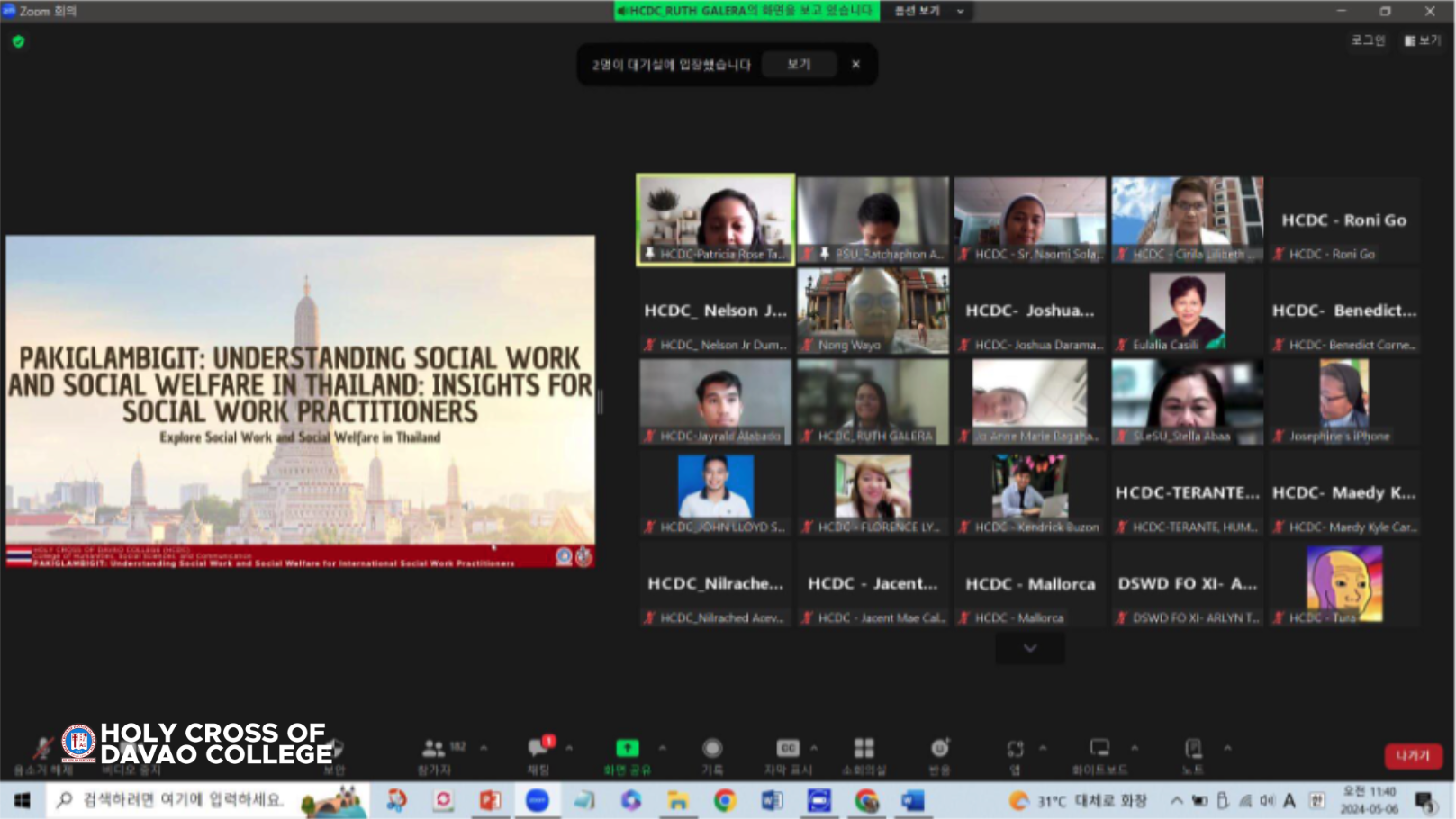Open the volume control in system tray
The width and height of the screenshot is (1456, 819).
tap(1268, 800)
